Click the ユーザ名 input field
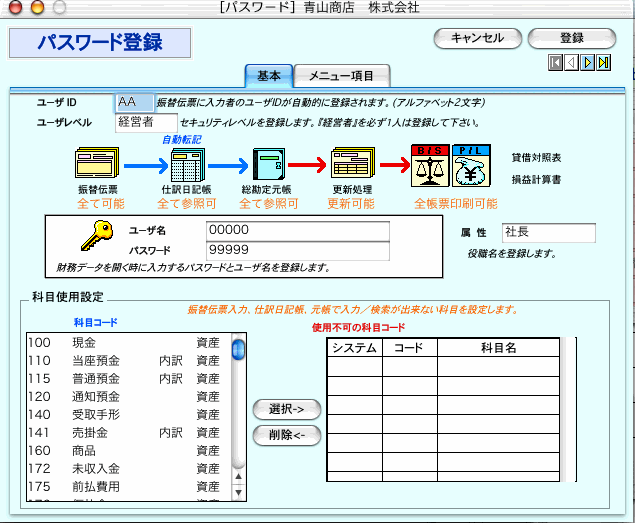This screenshot has height=523, width=635. click(x=297, y=230)
